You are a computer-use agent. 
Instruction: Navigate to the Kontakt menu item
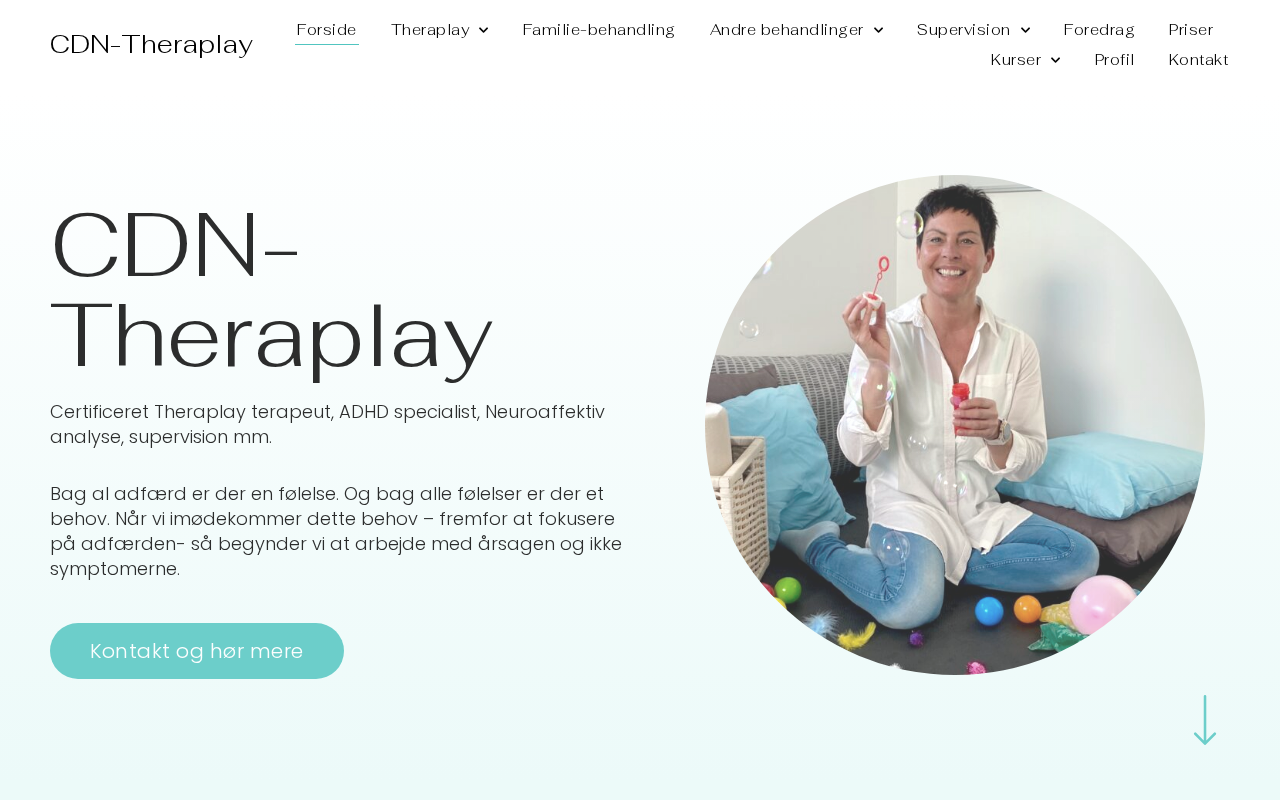[x=1198, y=60]
